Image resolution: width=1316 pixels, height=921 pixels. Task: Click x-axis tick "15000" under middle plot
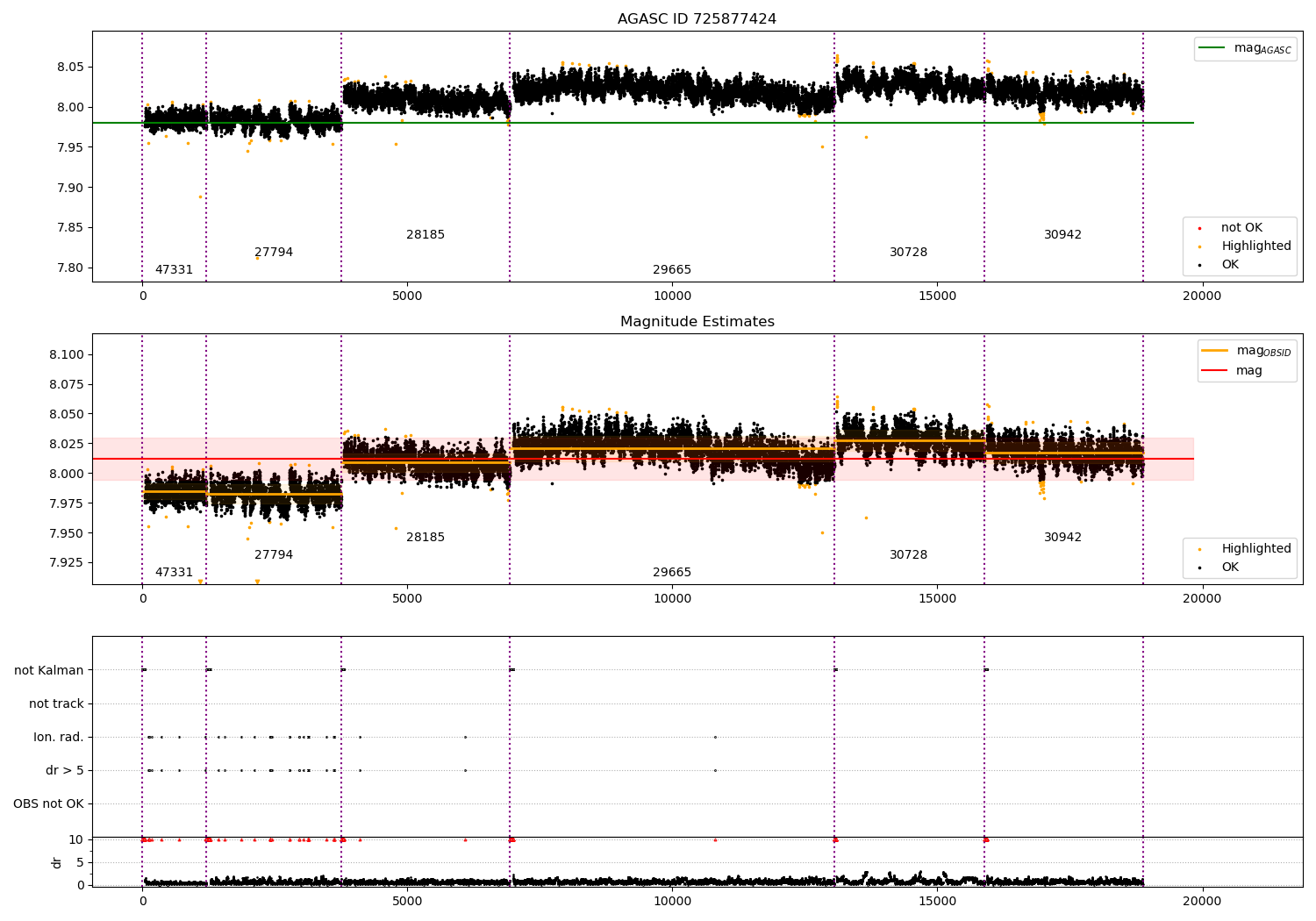[937, 599]
